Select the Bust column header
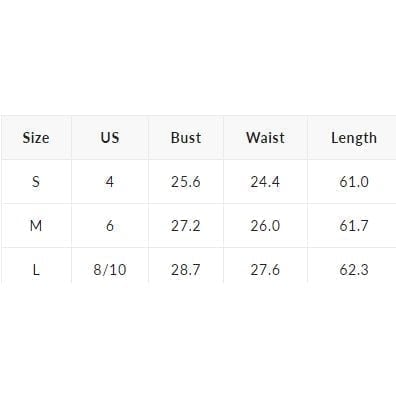396x396 pixels. click(186, 138)
